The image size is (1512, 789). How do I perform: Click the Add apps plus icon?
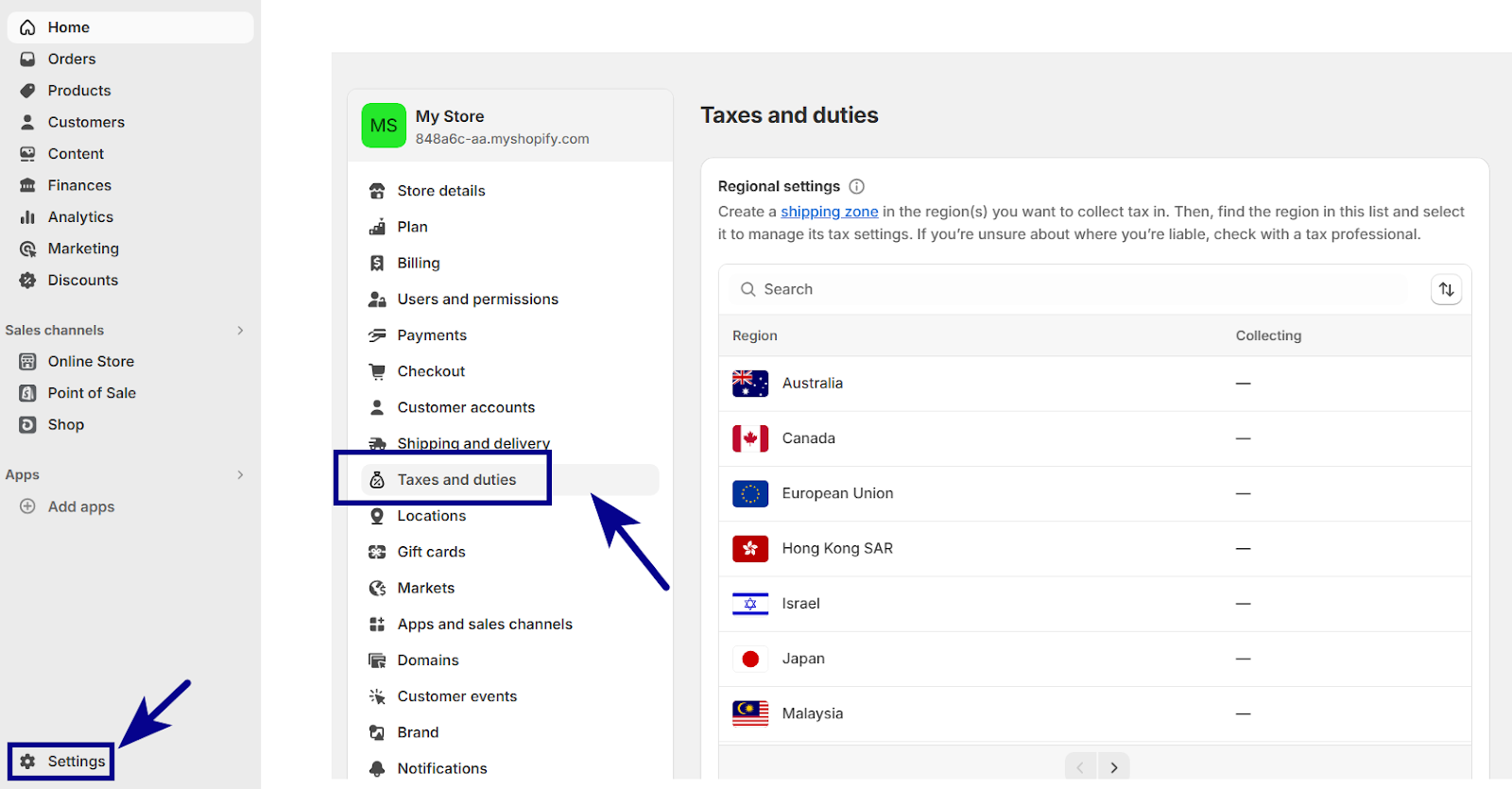point(27,506)
